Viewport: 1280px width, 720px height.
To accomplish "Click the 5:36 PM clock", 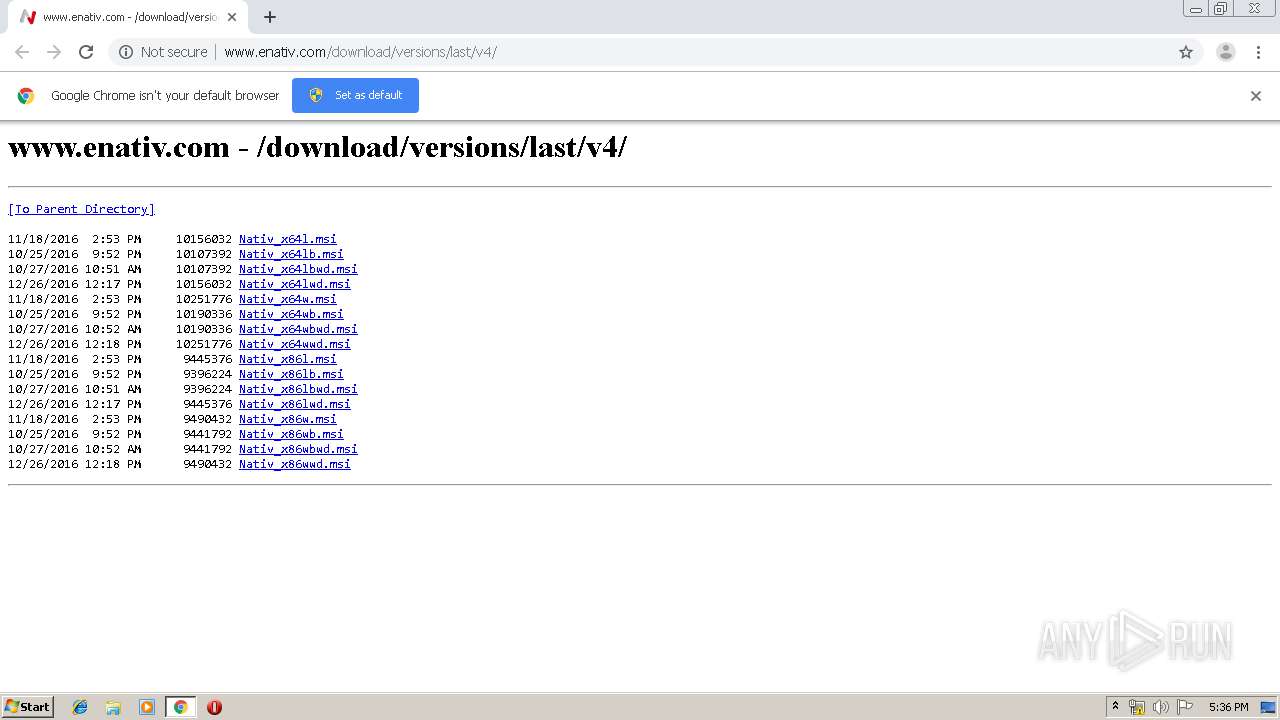I will point(1228,707).
